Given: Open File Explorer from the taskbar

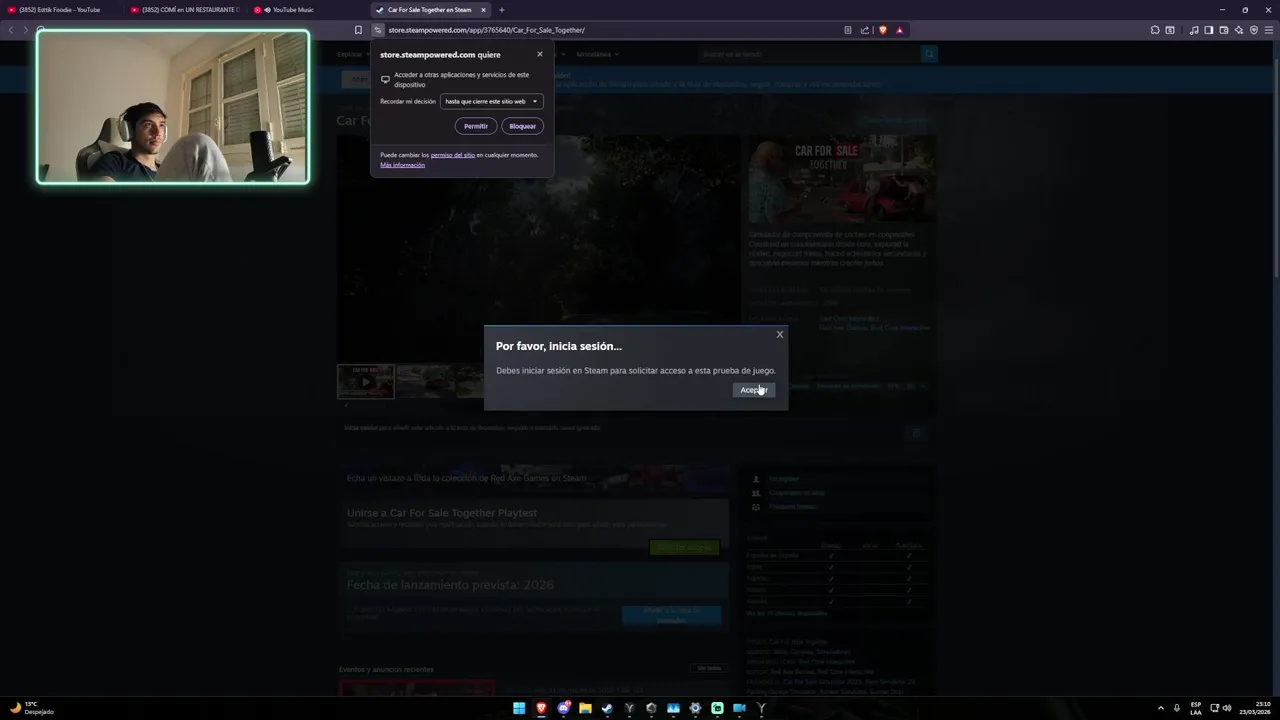Looking at the screenshot, I should (x=585, y=708).
